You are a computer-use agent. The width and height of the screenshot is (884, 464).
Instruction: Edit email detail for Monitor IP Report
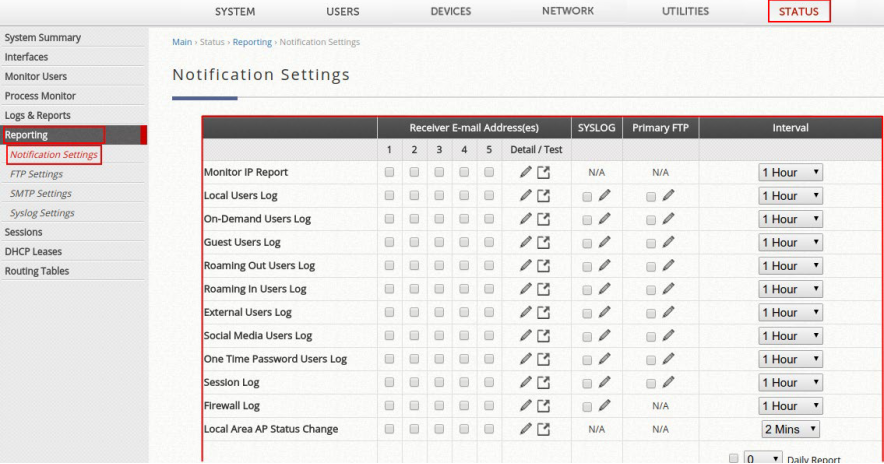point(525,172)
